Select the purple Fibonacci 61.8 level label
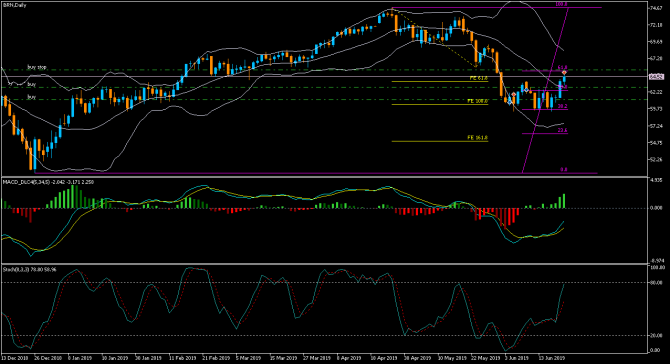The height and width of the screenshot is (364, 670). pos(563,68)
